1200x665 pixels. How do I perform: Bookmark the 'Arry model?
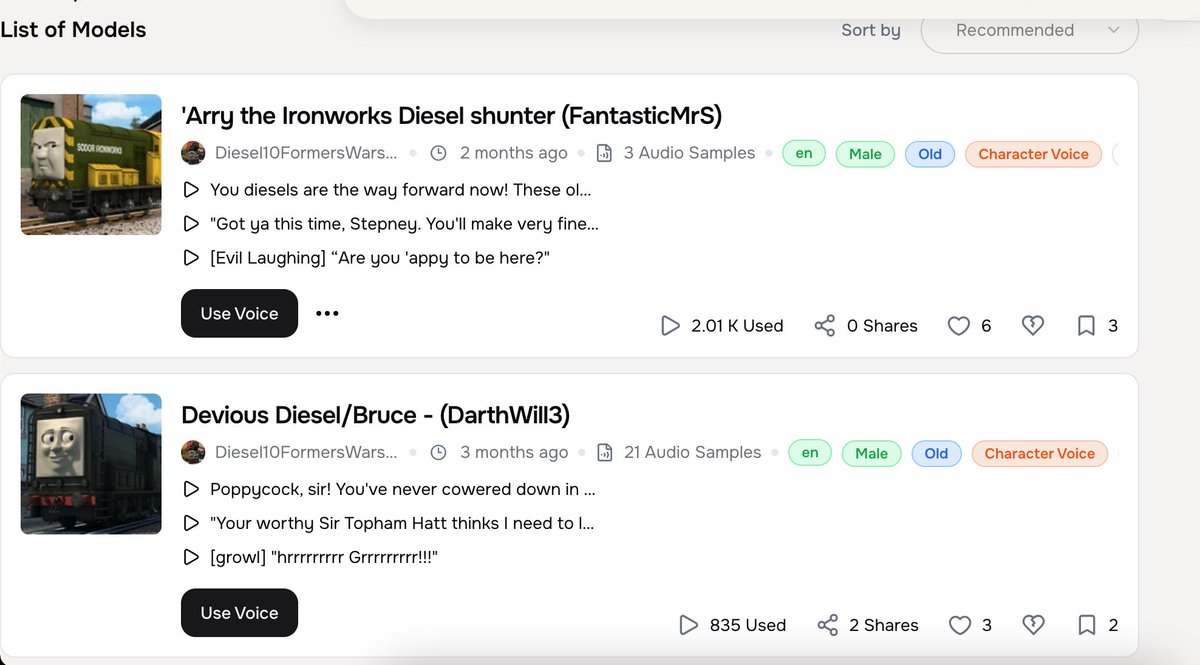1086,326
